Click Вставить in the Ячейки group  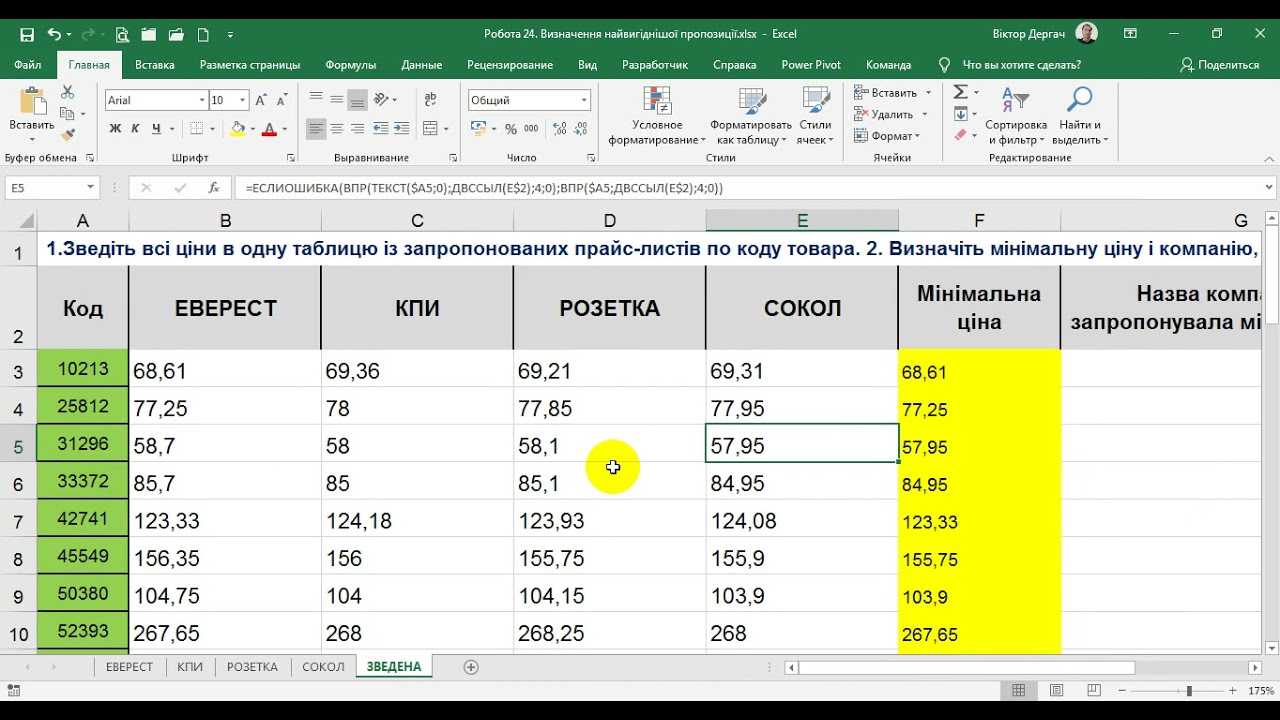[886, 92]
